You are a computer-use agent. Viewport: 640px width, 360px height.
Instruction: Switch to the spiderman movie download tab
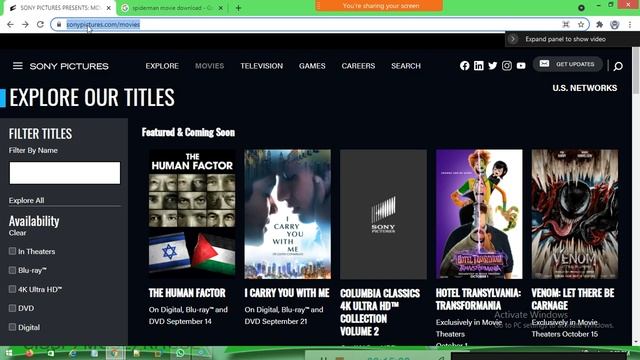pos(171,8)
